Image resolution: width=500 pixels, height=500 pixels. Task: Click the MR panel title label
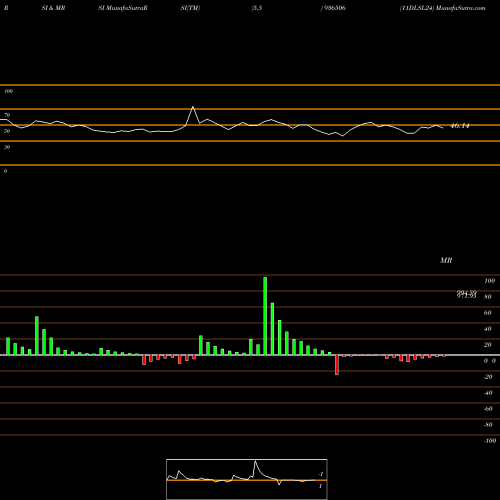[446, 260]
